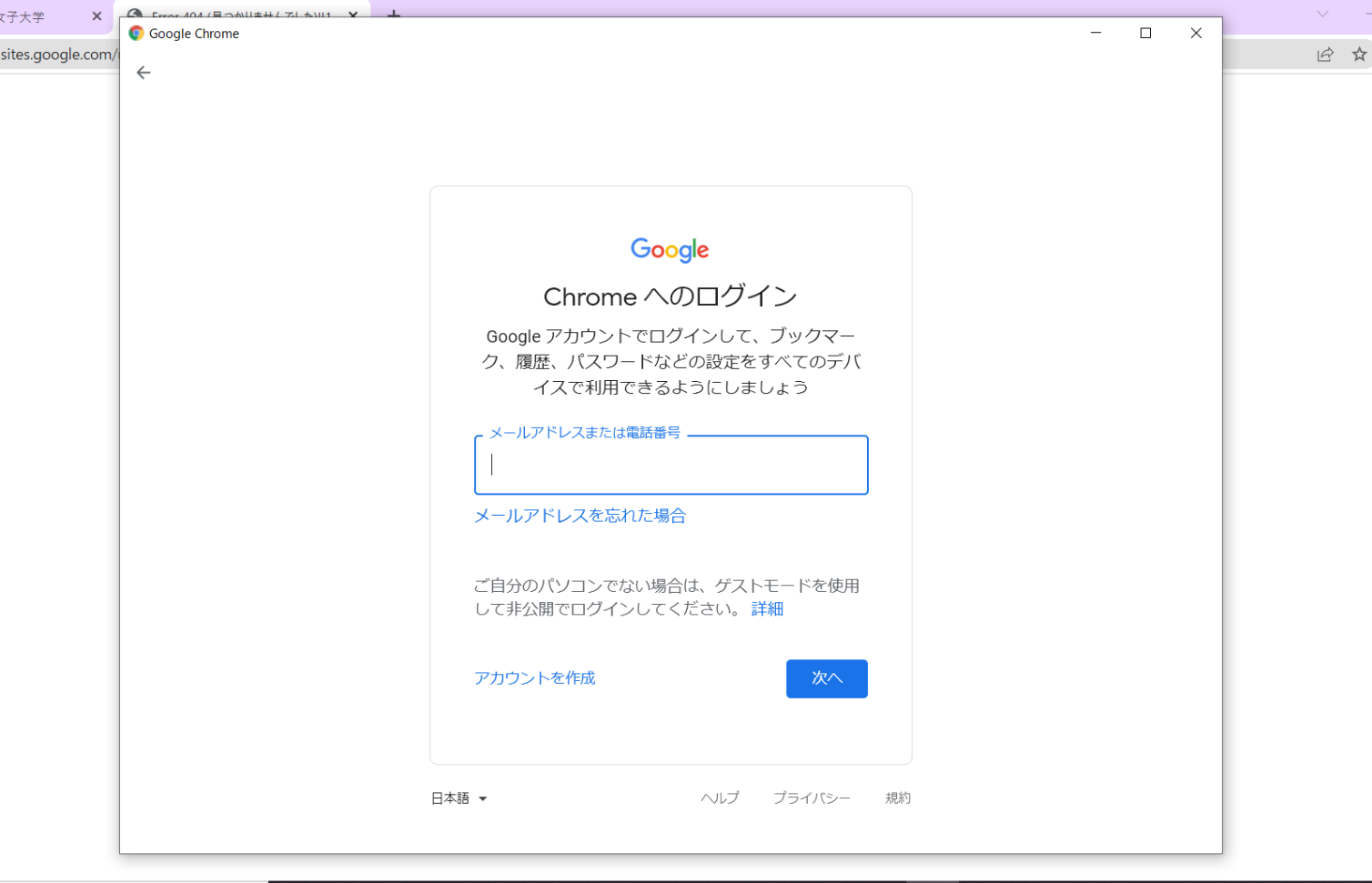Focus the email or phone number field
This screenshot has height=883, width=1372.
(x=671, y=465)
